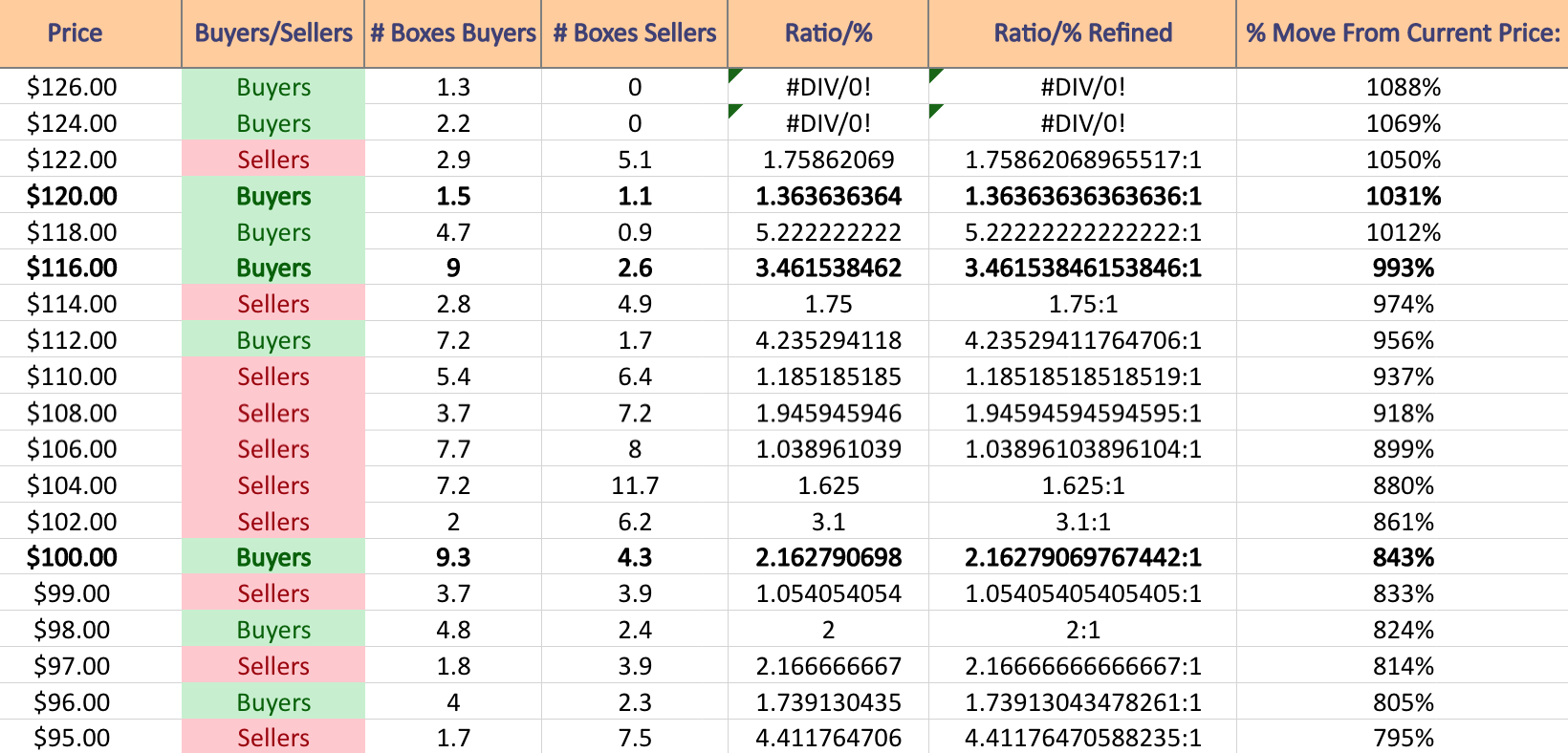The height and width of the screenshot is (753, 1568).
Task: Click the error indicator triangle on $126.00 Ratio/% cell
Action: (733, 74)
